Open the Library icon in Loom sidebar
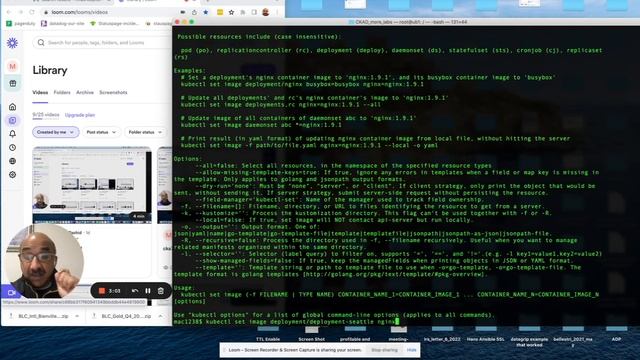 13,120
